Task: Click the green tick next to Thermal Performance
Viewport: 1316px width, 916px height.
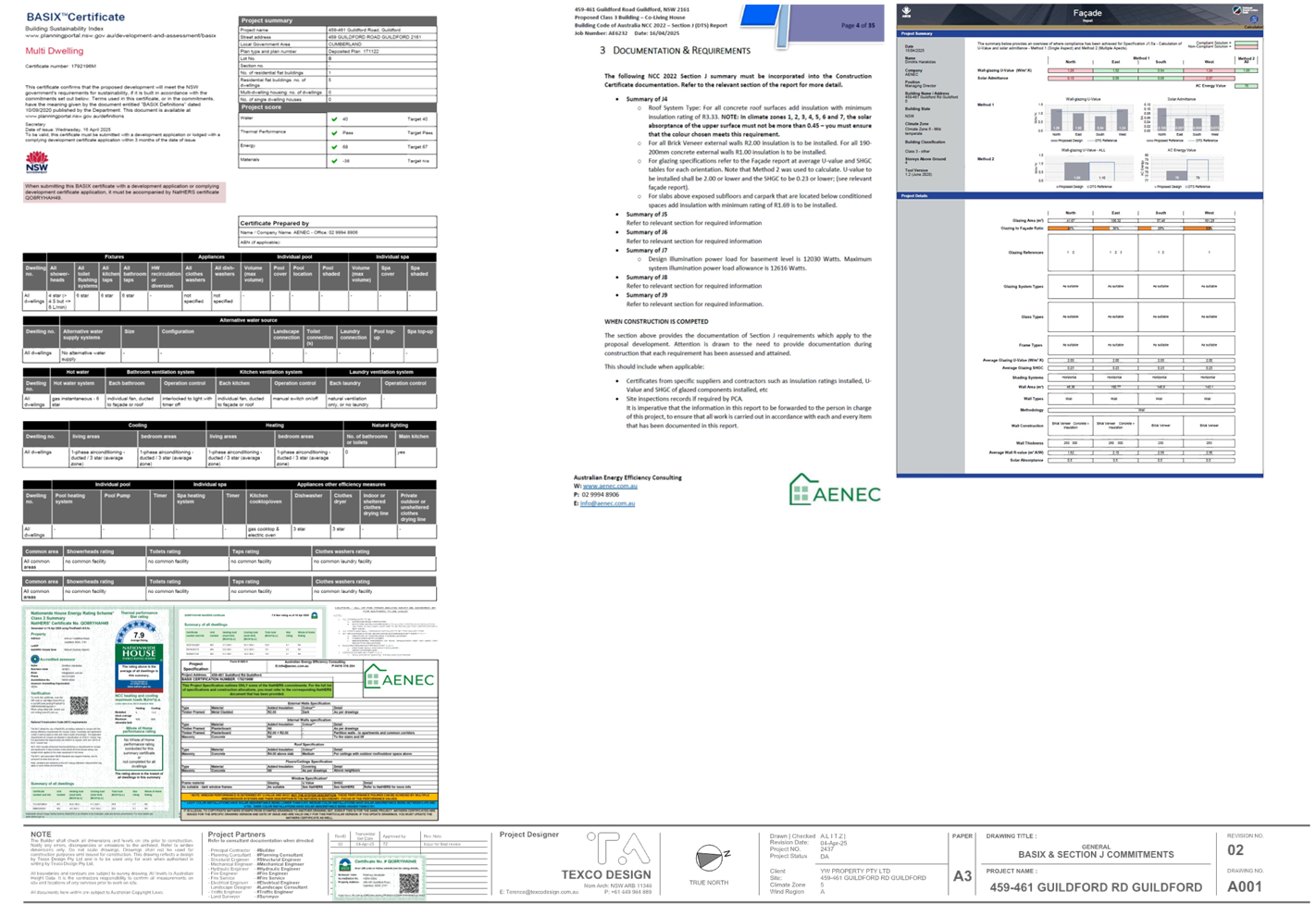Action: tap(334, 132)
